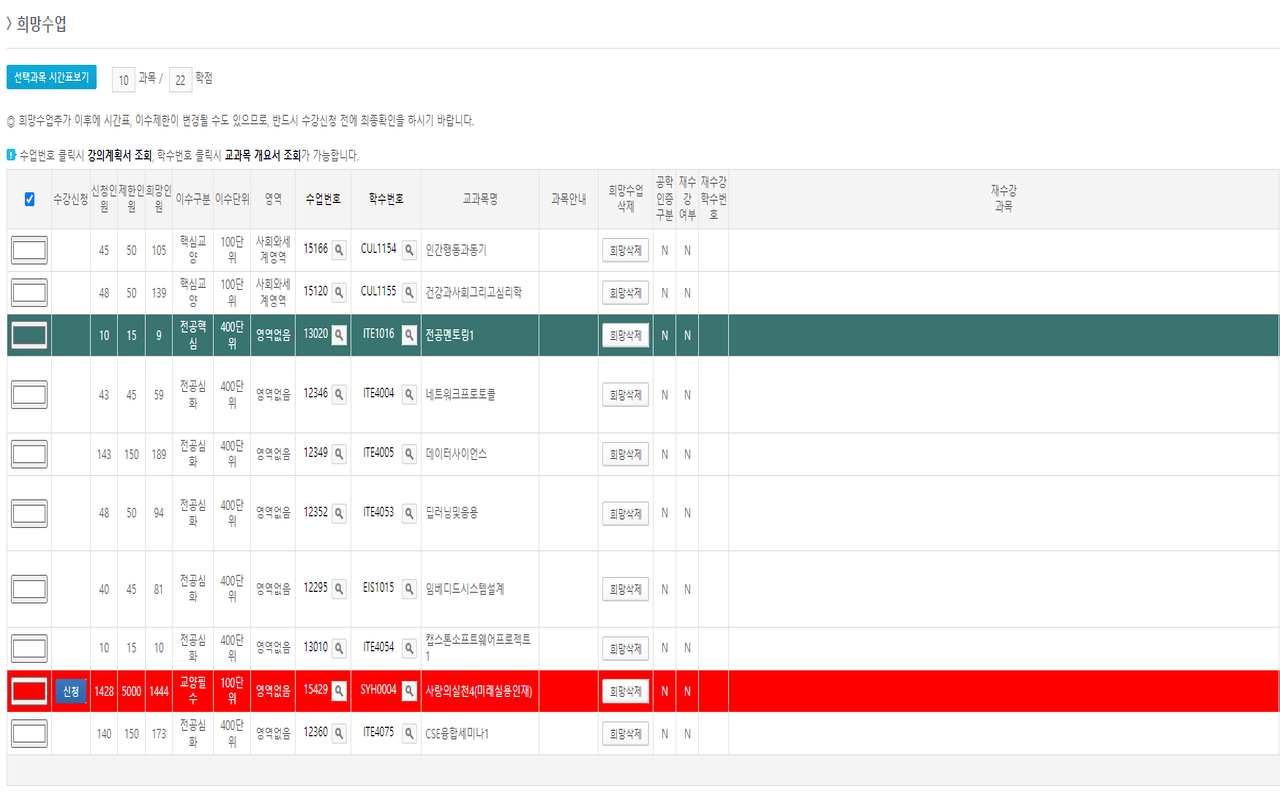
Task: Select the checkbox in 전공멘토링1 row
Action: point(29,335)
